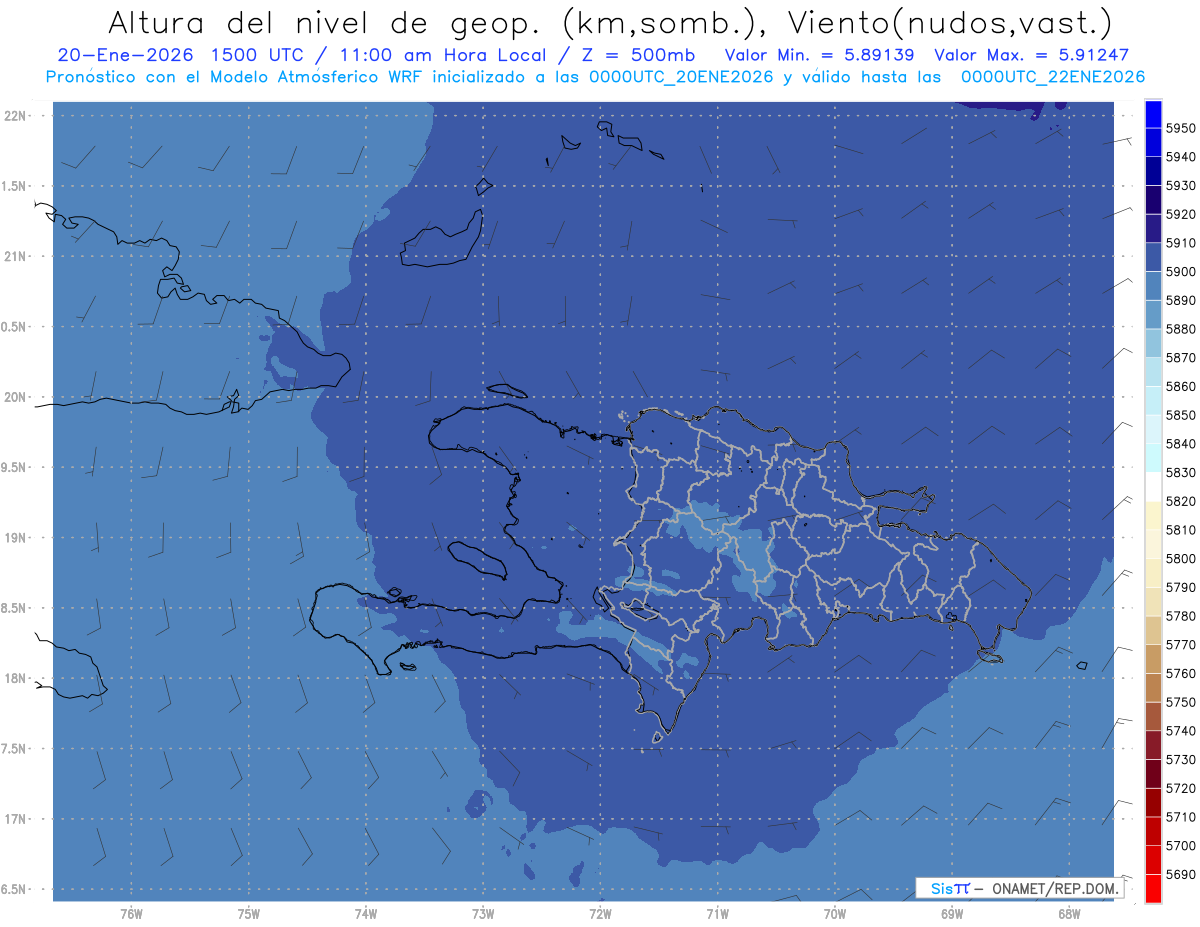Click the 19N latitude axis label
This screenshot has width=1200, height=927.
click(14, 538)
